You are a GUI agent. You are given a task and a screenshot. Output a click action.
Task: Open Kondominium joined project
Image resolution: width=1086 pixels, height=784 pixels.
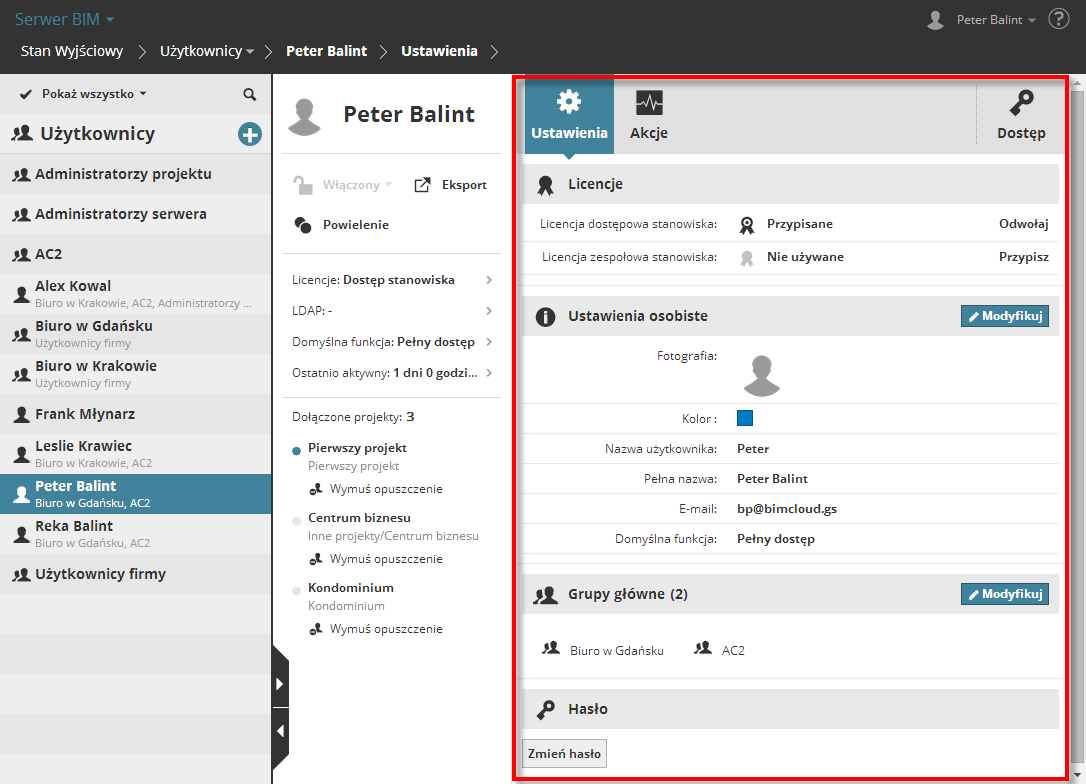[x=351, y=588]
